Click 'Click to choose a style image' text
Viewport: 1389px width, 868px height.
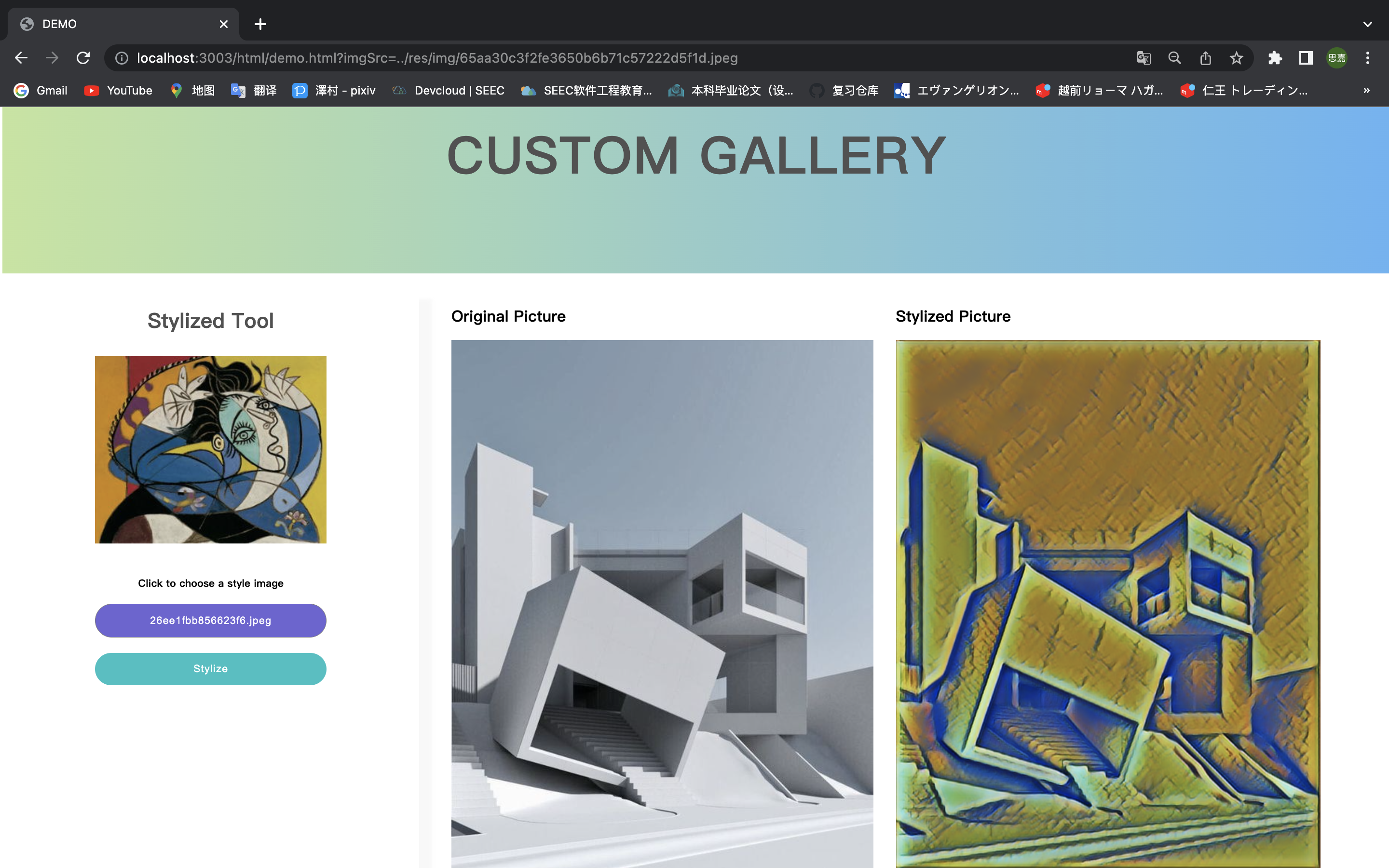tap(211, 583)
